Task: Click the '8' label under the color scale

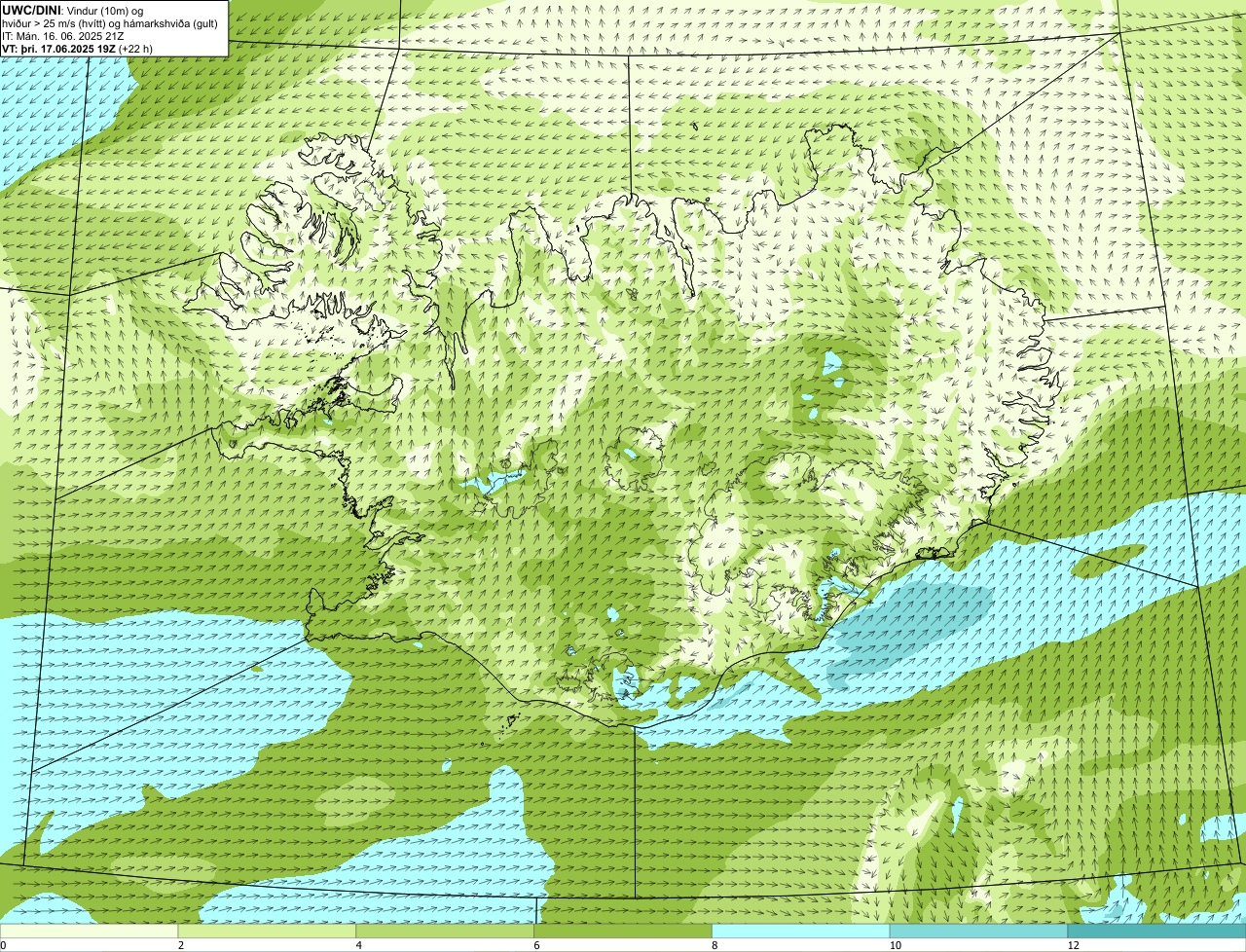Action: [x=715, y=945]
